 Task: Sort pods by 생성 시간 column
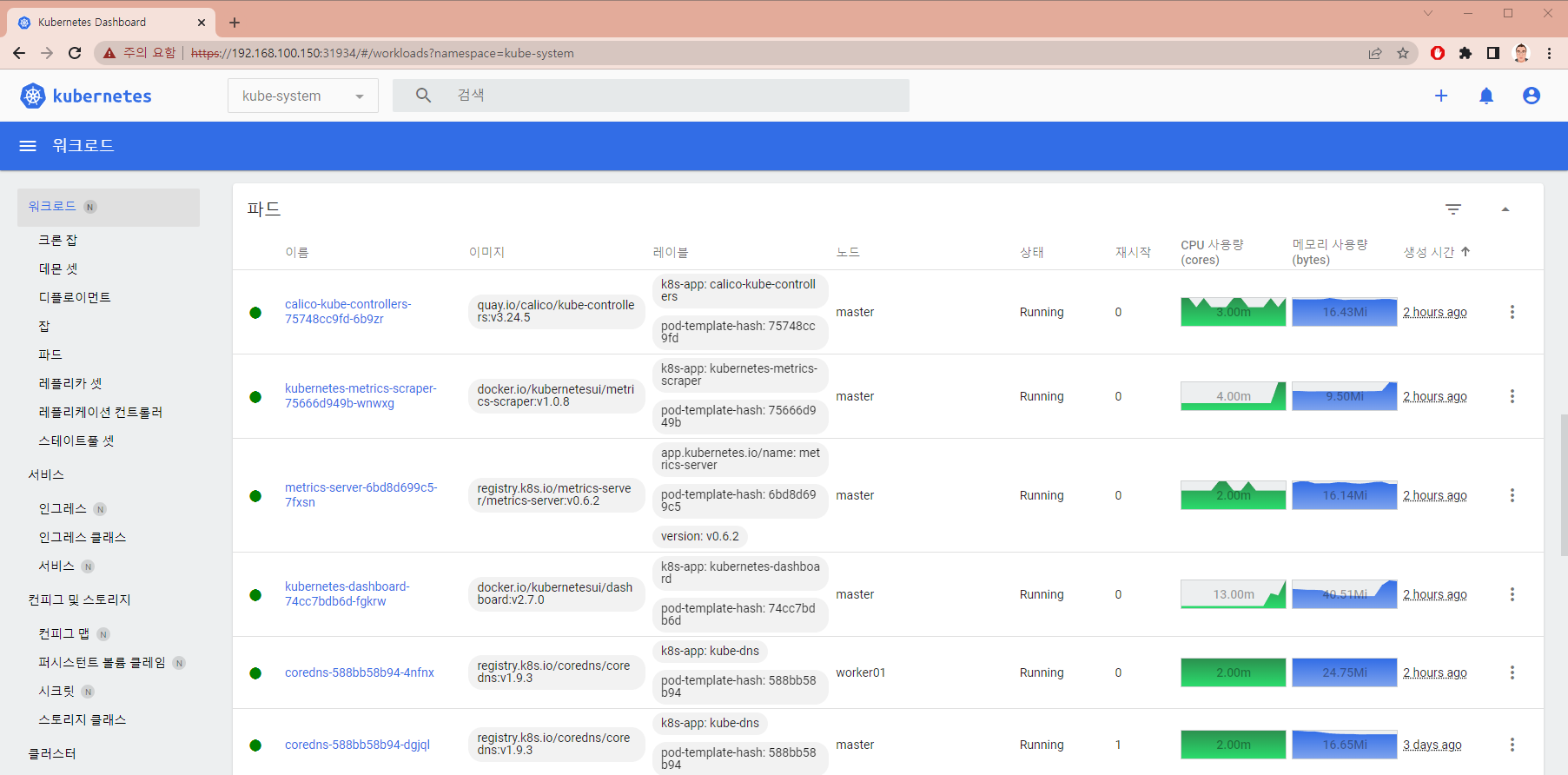click(x=1437, y=252)
